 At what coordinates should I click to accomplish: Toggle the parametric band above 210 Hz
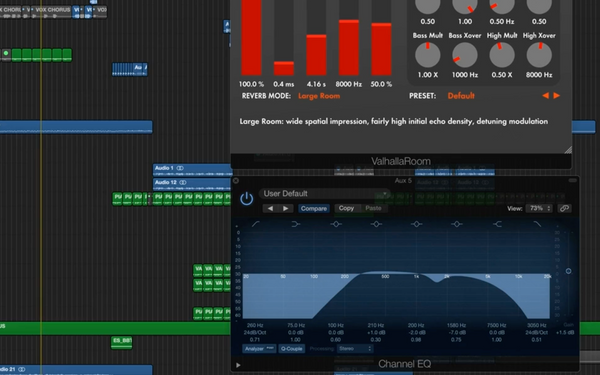[x=376, y=224]
